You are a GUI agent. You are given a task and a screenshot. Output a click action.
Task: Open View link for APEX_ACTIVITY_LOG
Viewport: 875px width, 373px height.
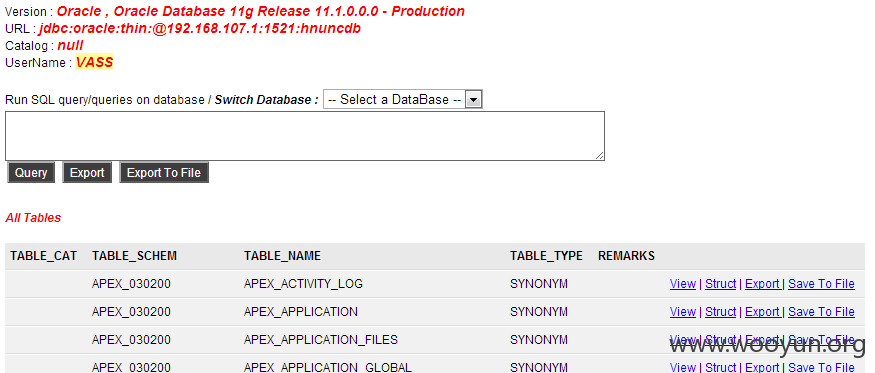pyautogui.click(x=682, y=284)
